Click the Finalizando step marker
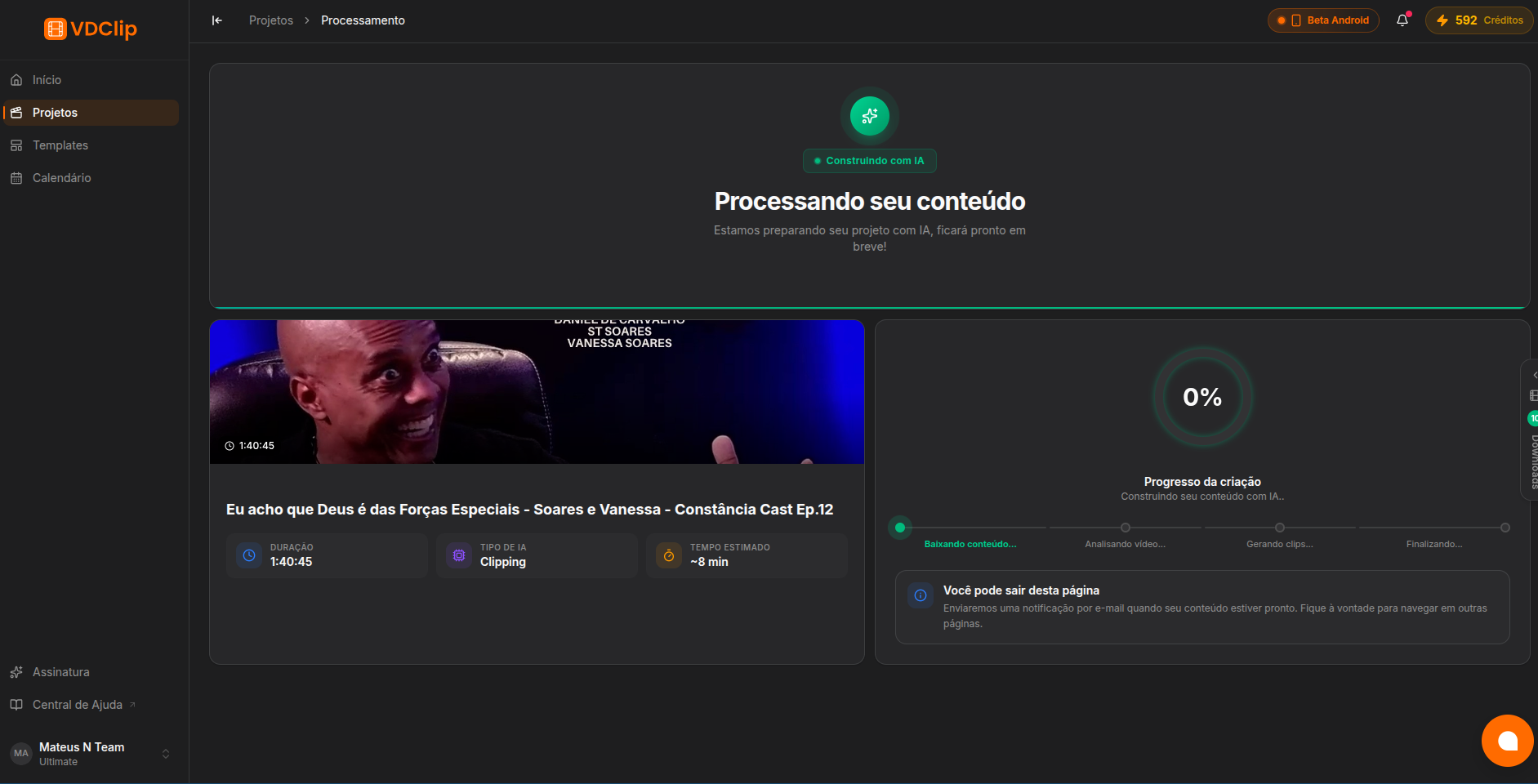 point(1505,528)
